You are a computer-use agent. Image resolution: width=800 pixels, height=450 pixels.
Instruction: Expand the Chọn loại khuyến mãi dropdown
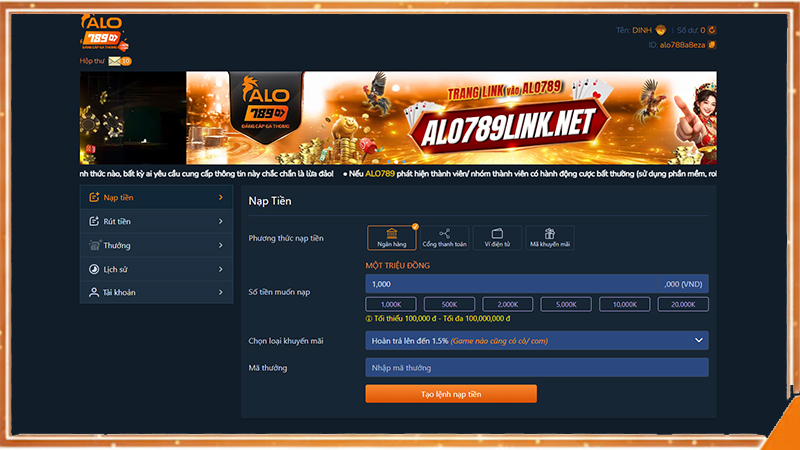coord(698,340)
